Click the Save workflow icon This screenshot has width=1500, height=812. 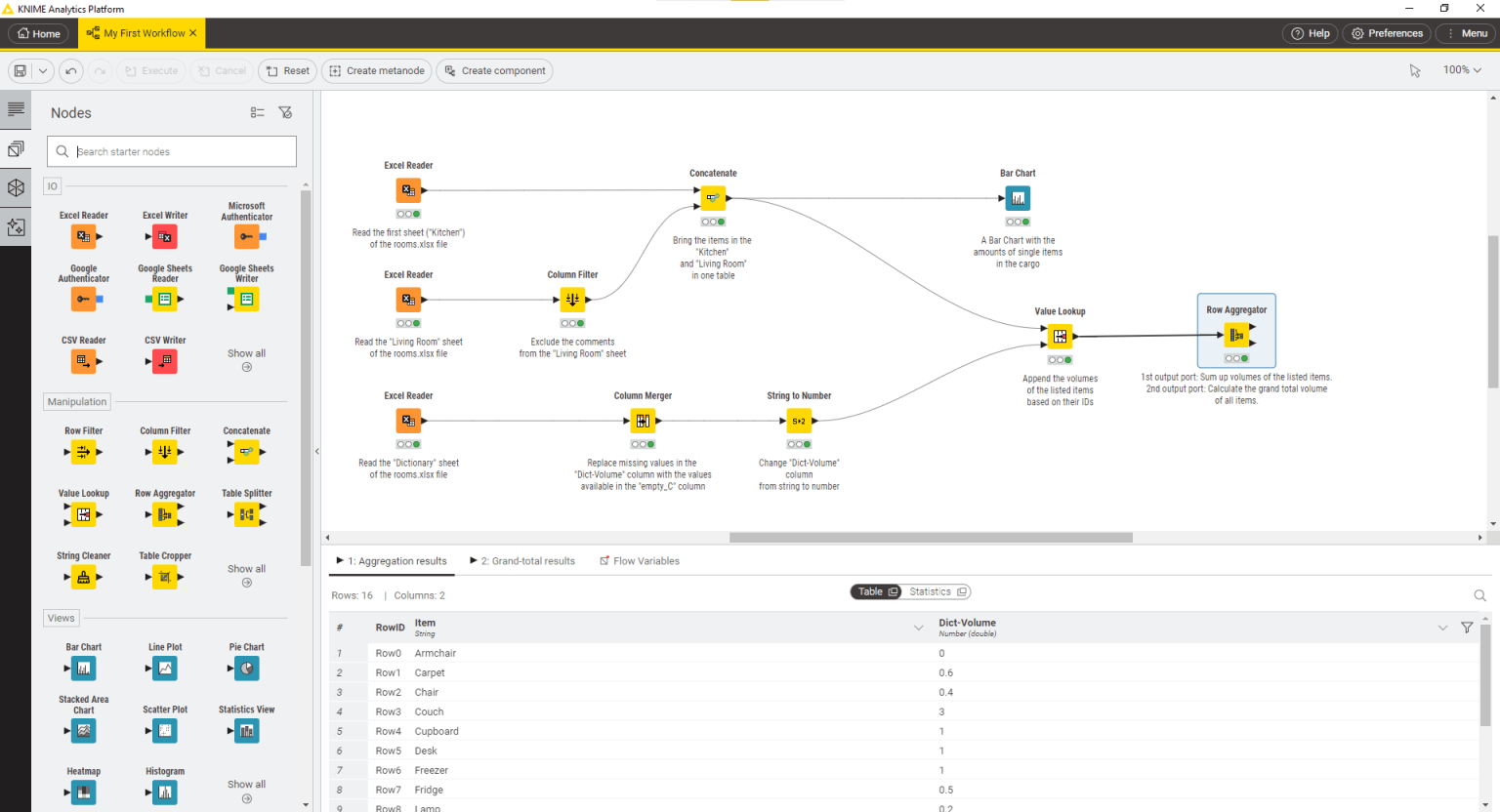pyautogui.click(x=21, y=71)
